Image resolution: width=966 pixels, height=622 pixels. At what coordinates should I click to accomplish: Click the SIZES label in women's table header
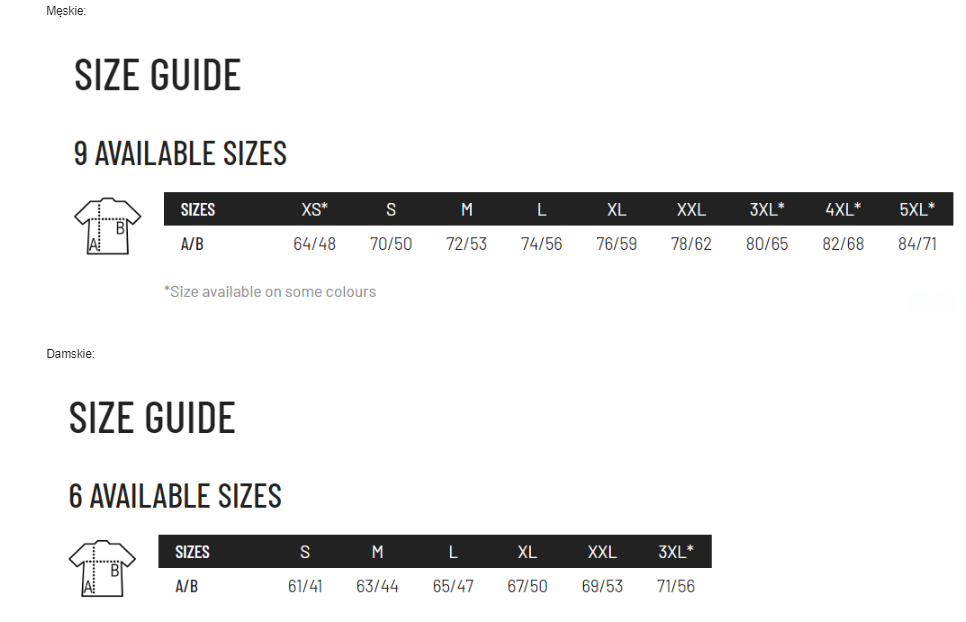pyautogui.click(x=192, y=552)
